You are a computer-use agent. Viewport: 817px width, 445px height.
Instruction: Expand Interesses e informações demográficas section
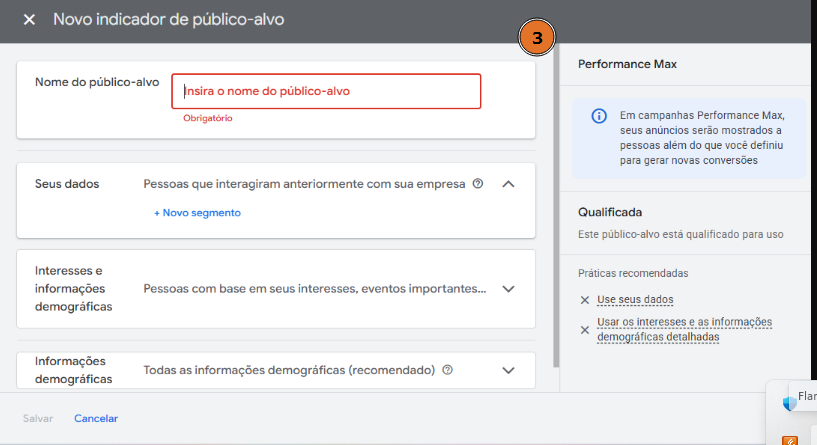pyautogui.click(x=508, y=289)
